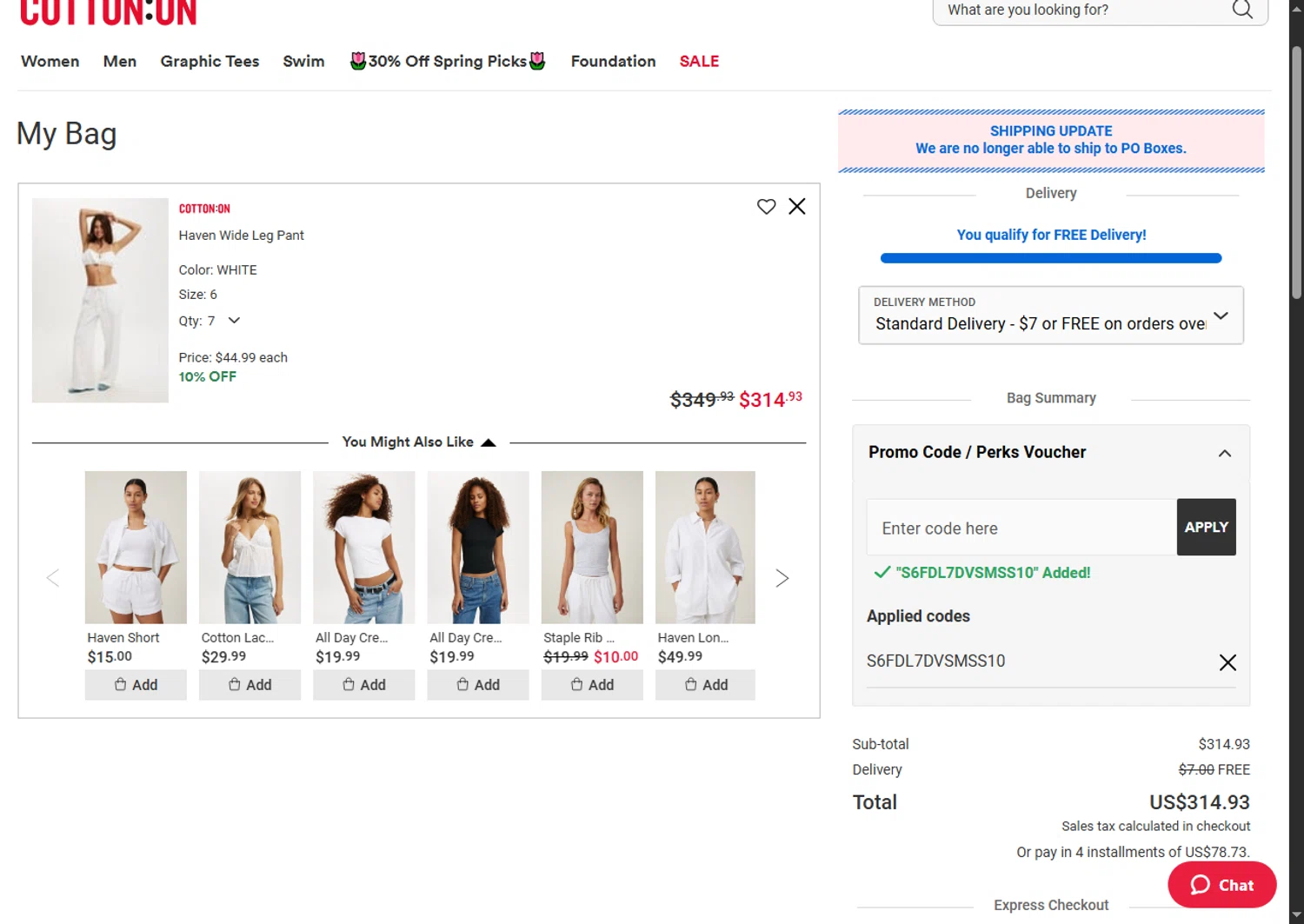Open the Staple Rib tank thumbnail
1304x924 pixels.
pos(592,548)
